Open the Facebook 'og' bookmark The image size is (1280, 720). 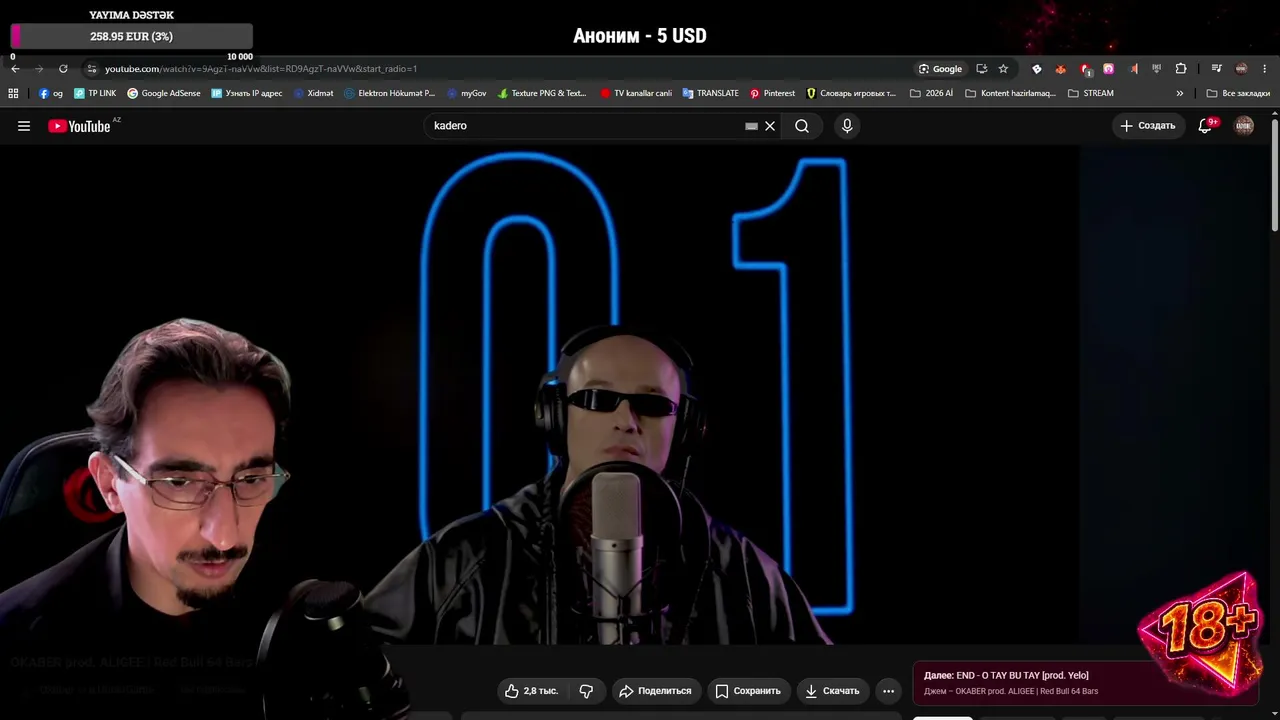point(50,93)
